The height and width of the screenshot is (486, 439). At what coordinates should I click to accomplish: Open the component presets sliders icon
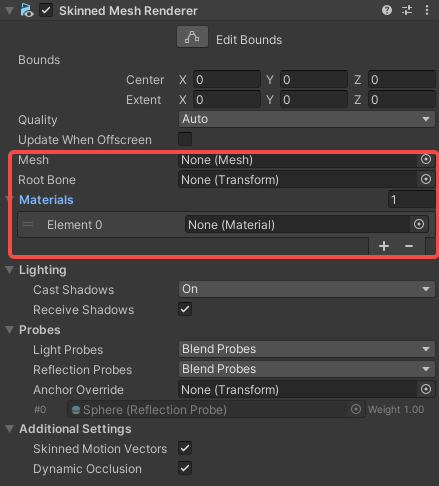point(407,10)
